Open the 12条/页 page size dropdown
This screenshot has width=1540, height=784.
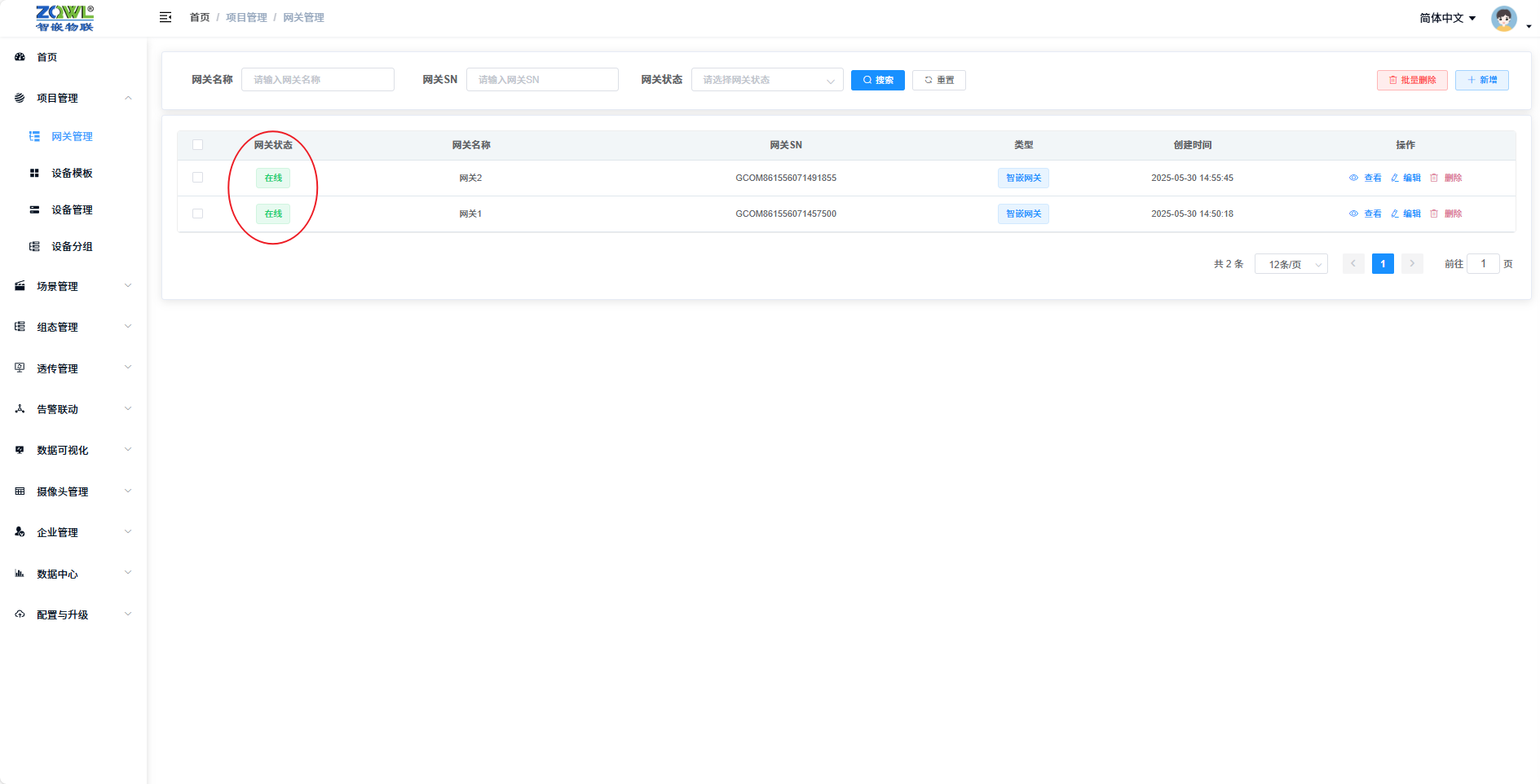(1291, 264)
